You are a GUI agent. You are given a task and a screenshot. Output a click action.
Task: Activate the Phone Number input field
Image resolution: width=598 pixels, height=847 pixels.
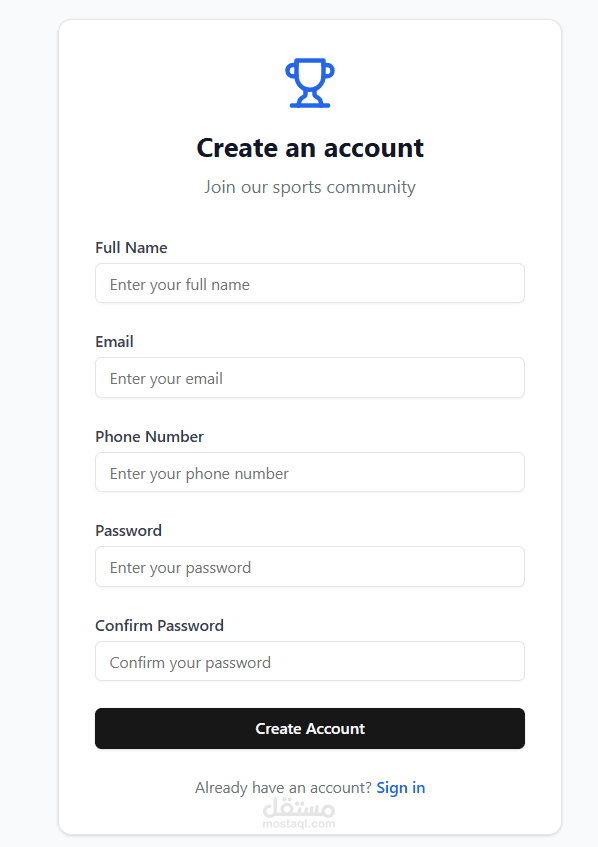[310, 472]
